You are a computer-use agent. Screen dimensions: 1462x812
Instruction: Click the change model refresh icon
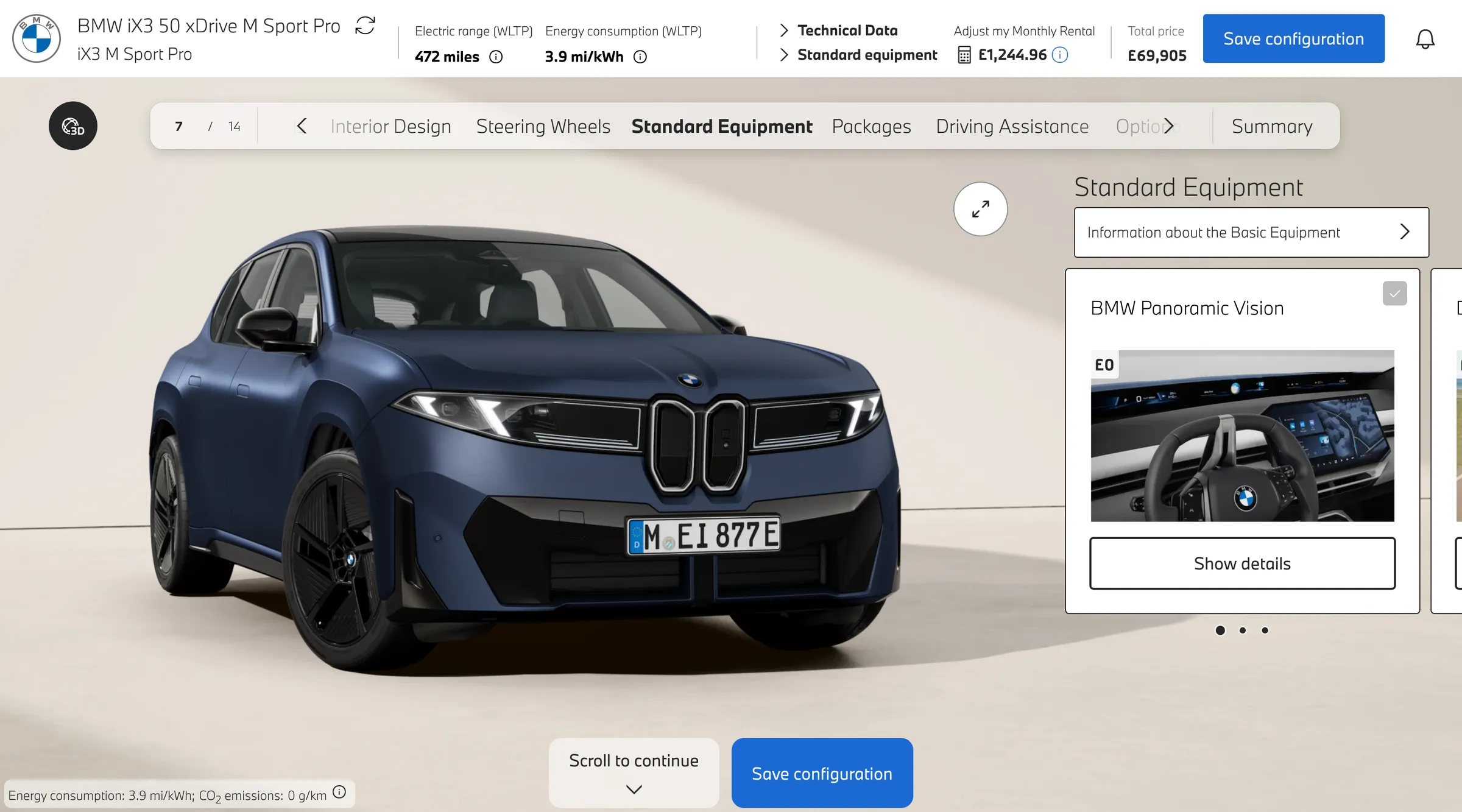[x=365, y=26]
